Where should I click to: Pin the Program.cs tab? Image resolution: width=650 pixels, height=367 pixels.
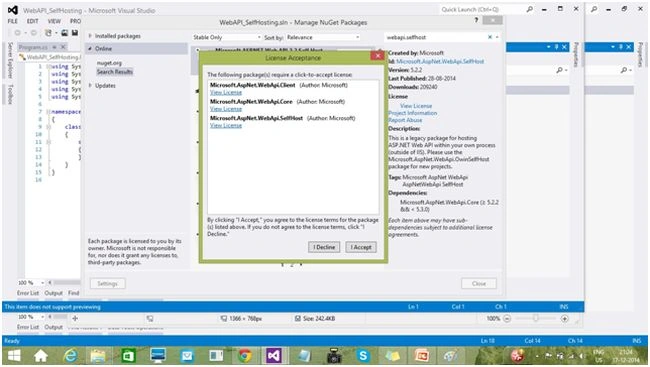[x=54, y=47]
